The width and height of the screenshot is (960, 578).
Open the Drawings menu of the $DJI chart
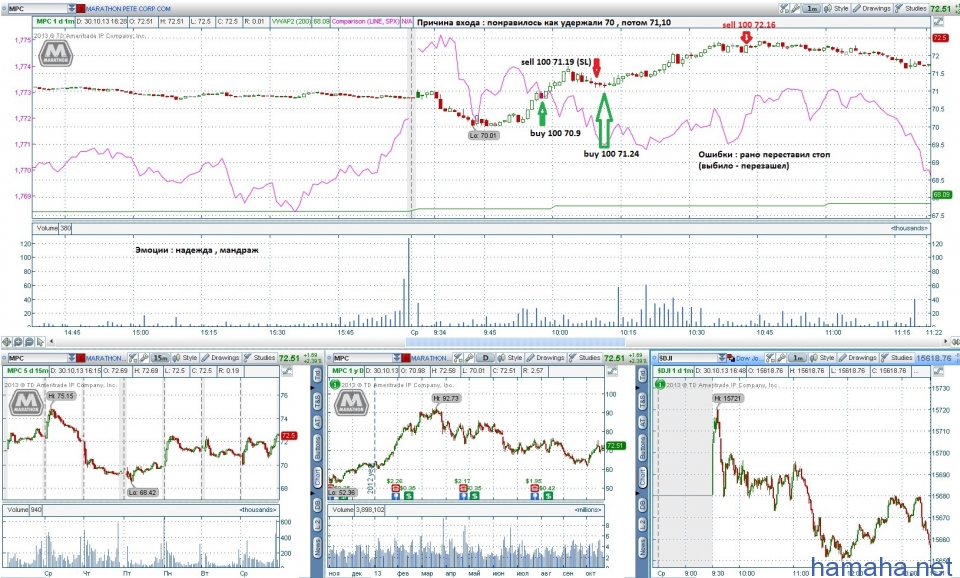tap(858, 358)
